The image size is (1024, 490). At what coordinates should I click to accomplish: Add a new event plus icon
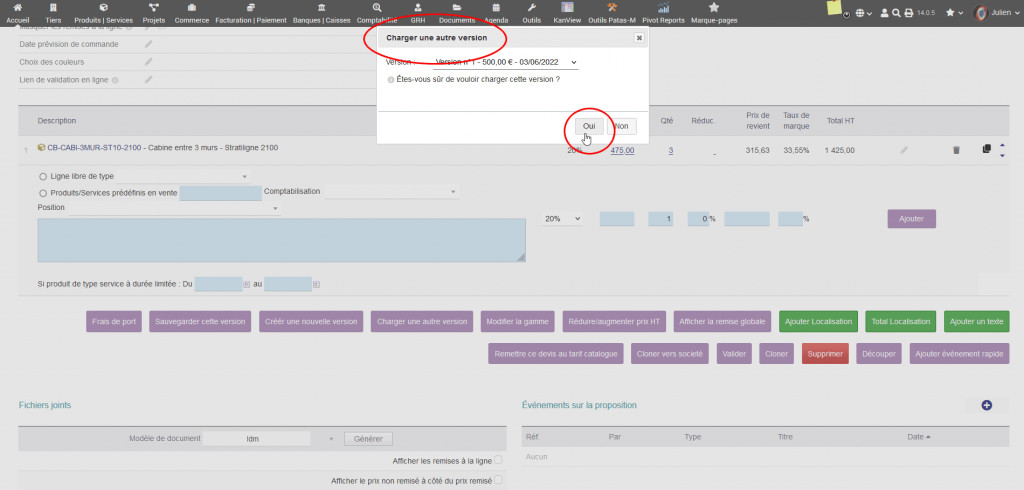coord(986,405)
